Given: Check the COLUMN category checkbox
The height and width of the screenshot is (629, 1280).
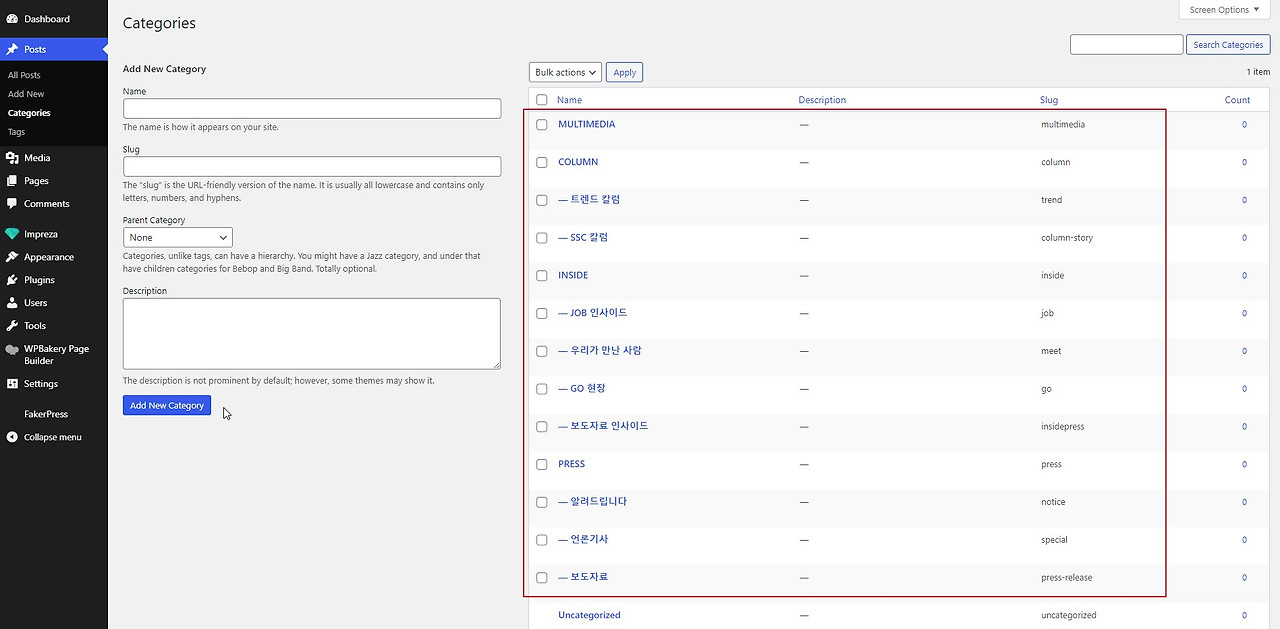Looking at the screenshot, I should tap(542, 162).
